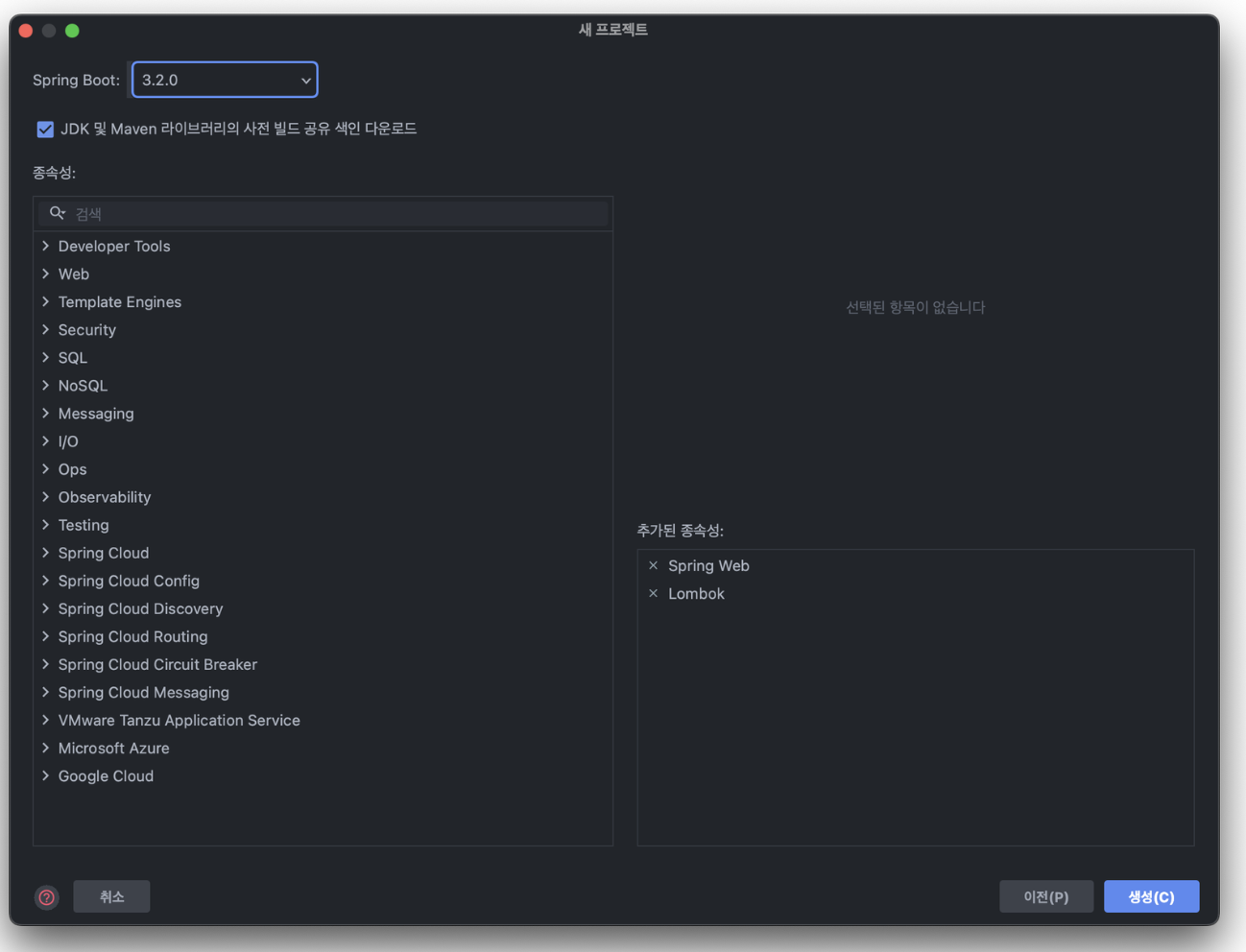Expand the Web category chevron
The height and width of the screenshot is (952, 1246).
(45, 274)
